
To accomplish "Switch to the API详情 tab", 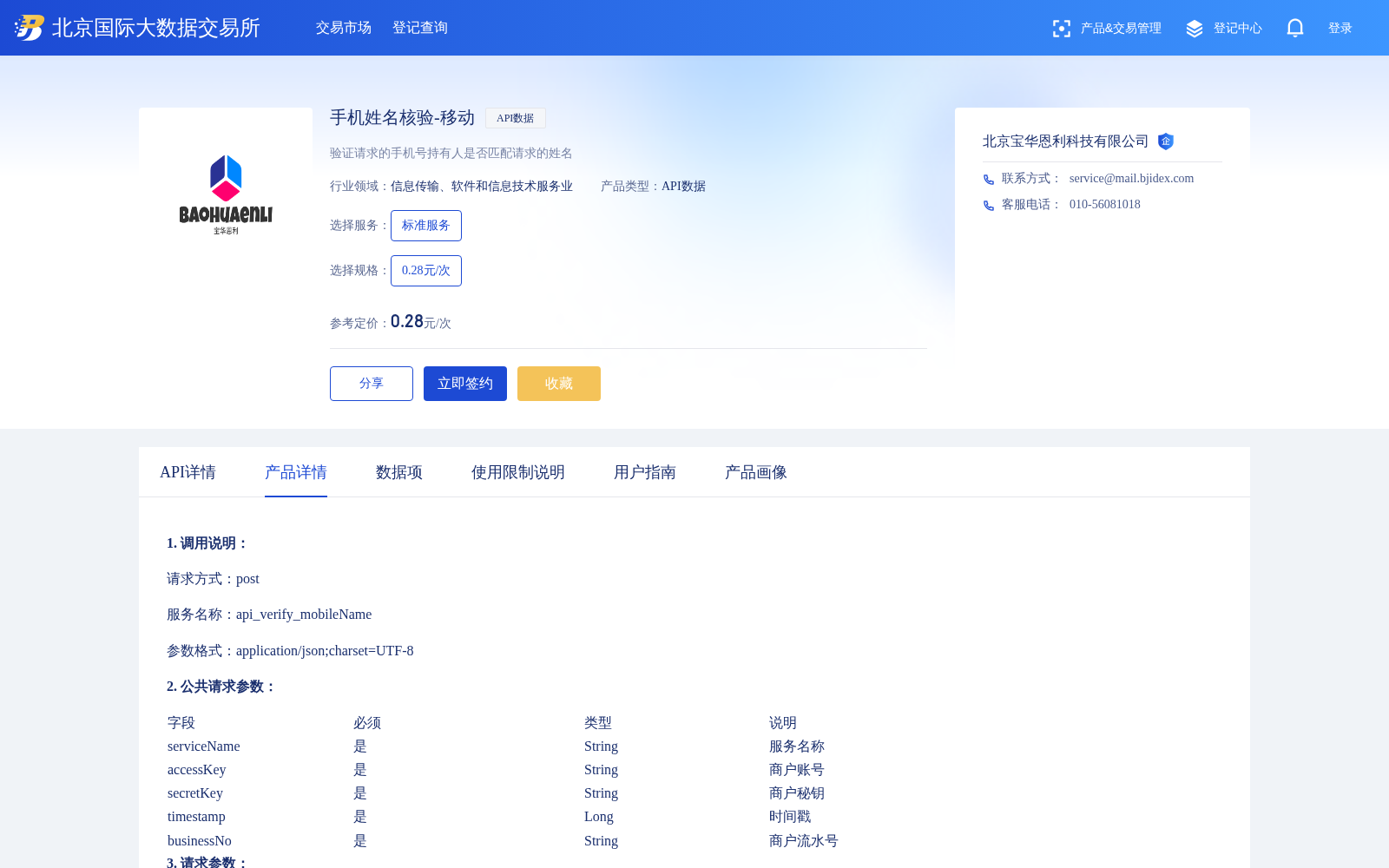I will [x=188, y=472].
